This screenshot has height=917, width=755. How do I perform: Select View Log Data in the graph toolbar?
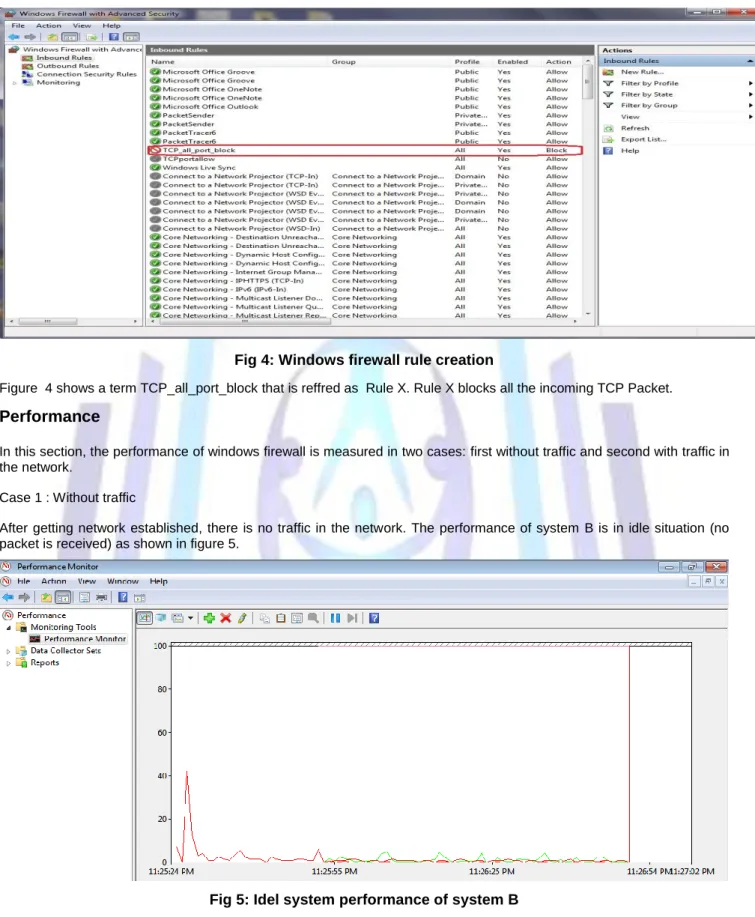pos(161,618)
